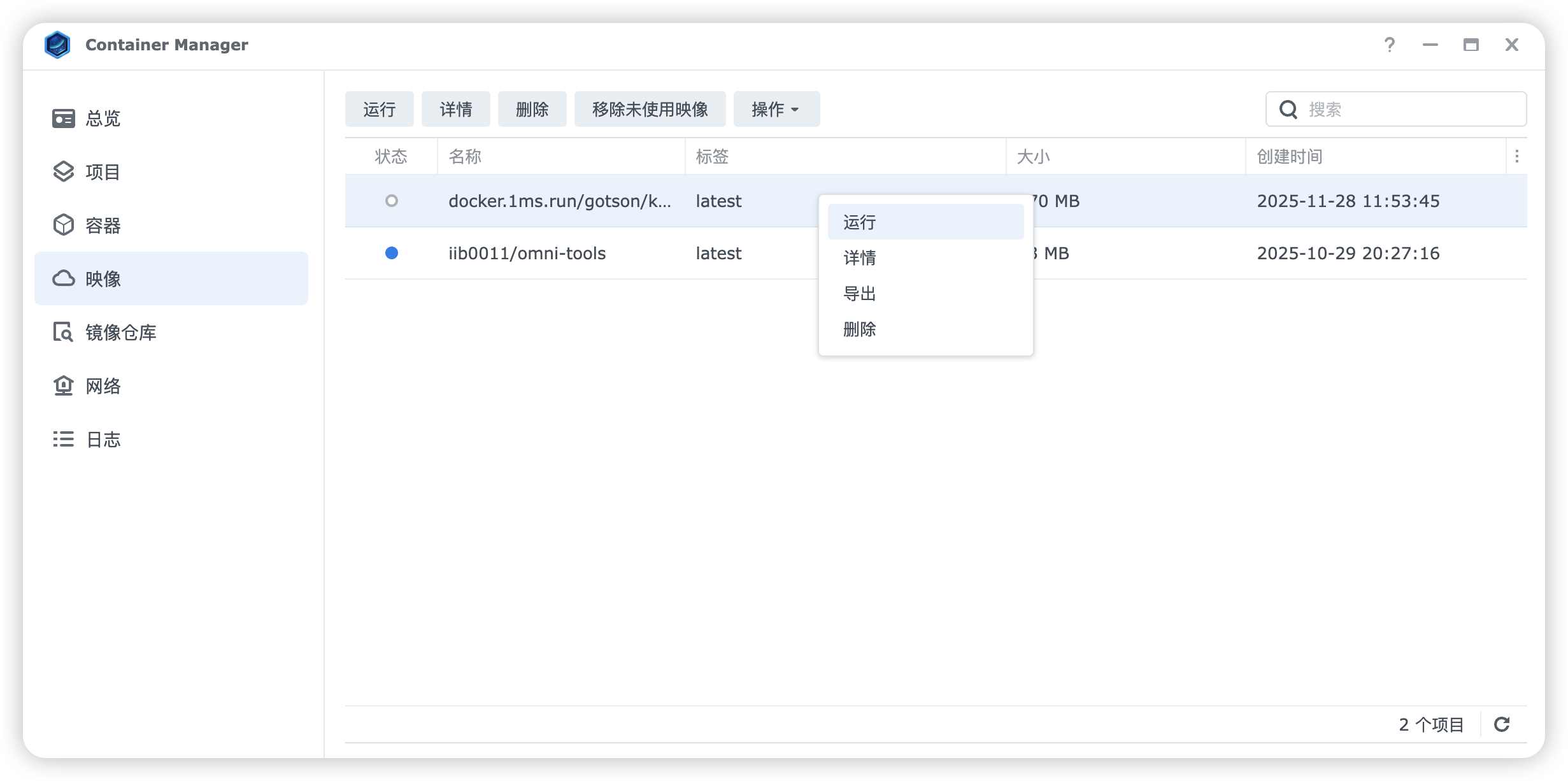
Task: Open the 总览 overview icon in sidebar
Action: click(64, 118)
